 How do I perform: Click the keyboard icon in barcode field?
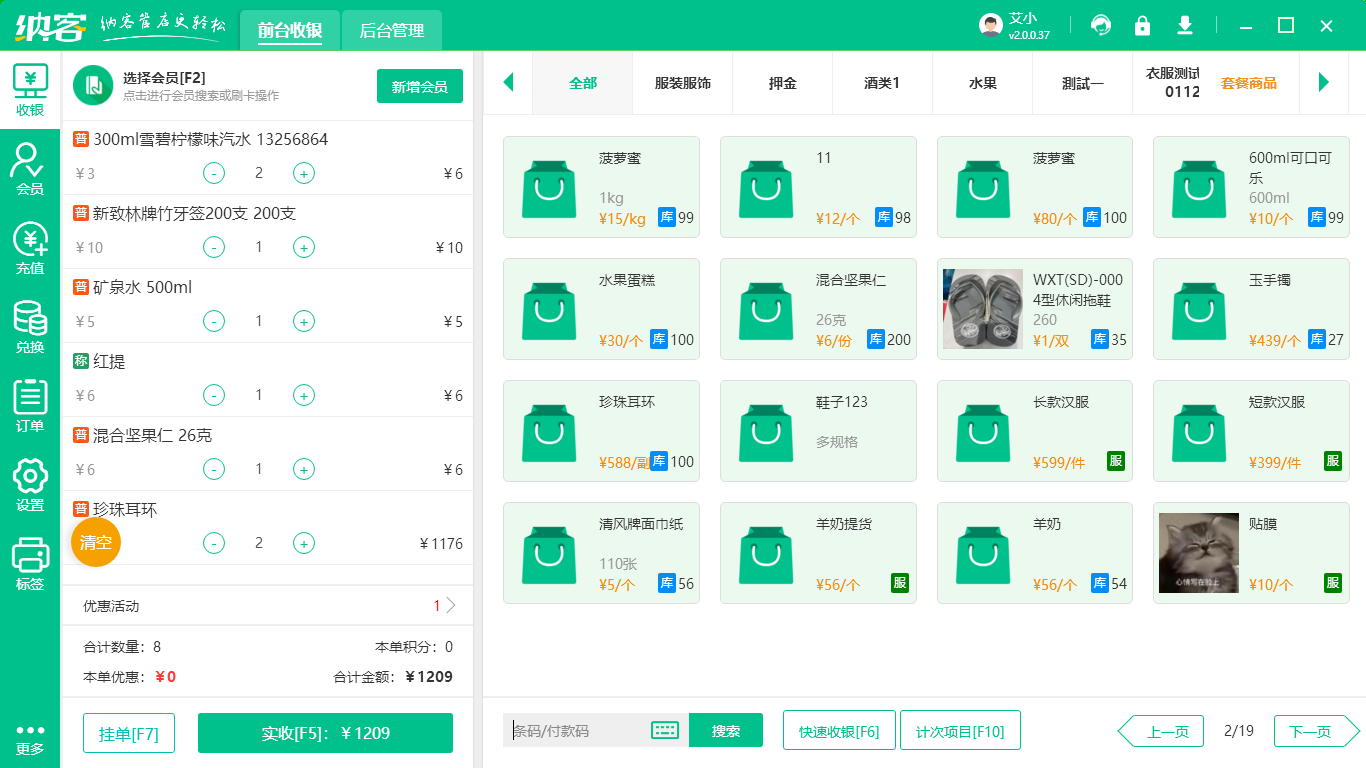665,731
